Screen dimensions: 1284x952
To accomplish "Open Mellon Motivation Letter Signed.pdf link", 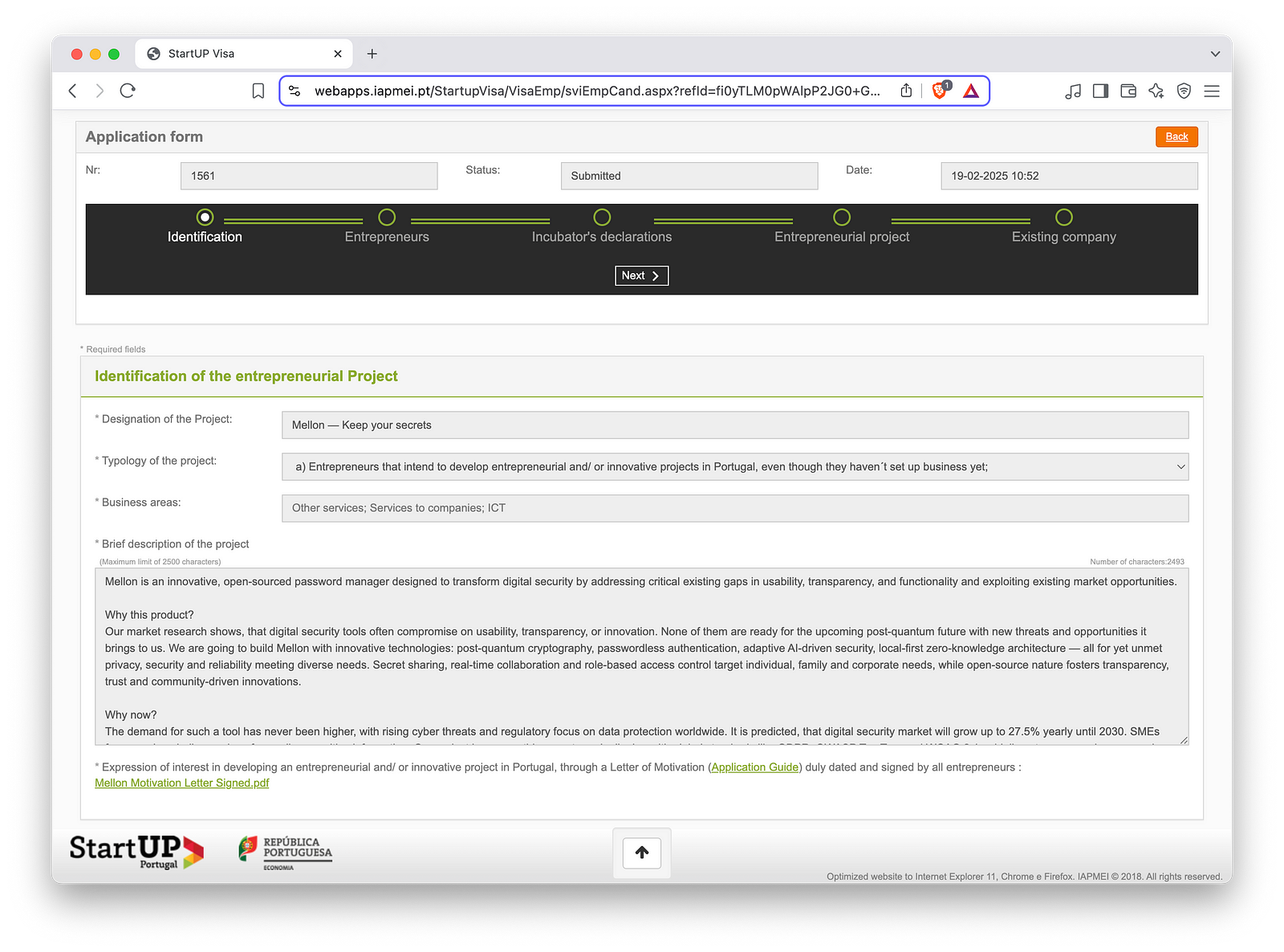I will [x=182, y=783].
